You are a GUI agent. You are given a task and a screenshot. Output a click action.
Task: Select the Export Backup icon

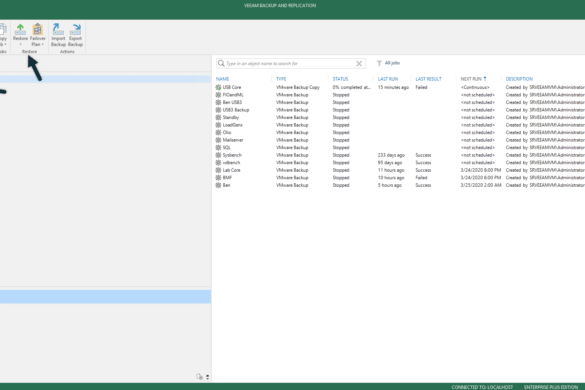[x=75, y=35]
